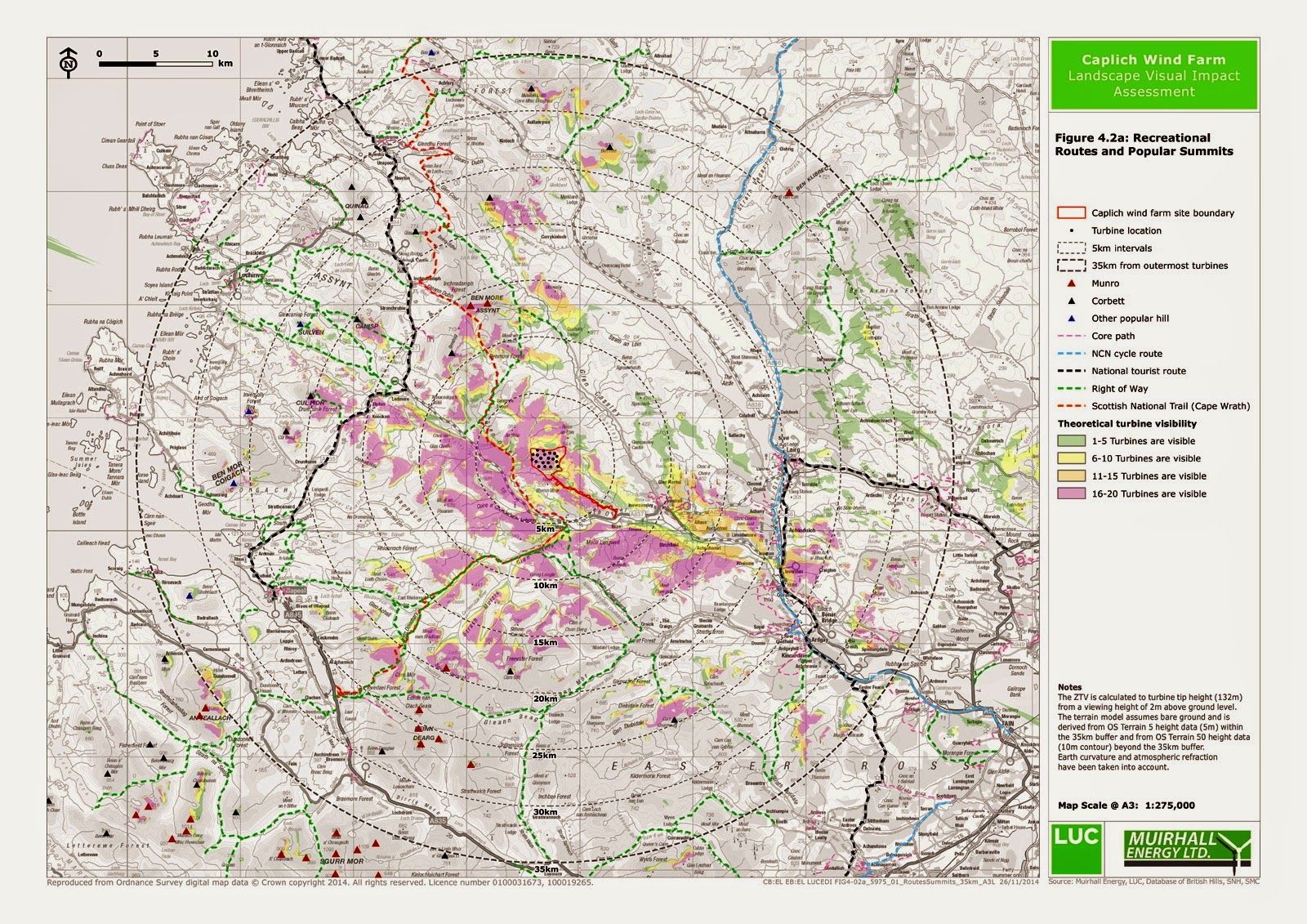Screen dimensions: 1307x924
Task: Click the 'Caplich wind farm site boundary' label
Action: (1162, 213)
